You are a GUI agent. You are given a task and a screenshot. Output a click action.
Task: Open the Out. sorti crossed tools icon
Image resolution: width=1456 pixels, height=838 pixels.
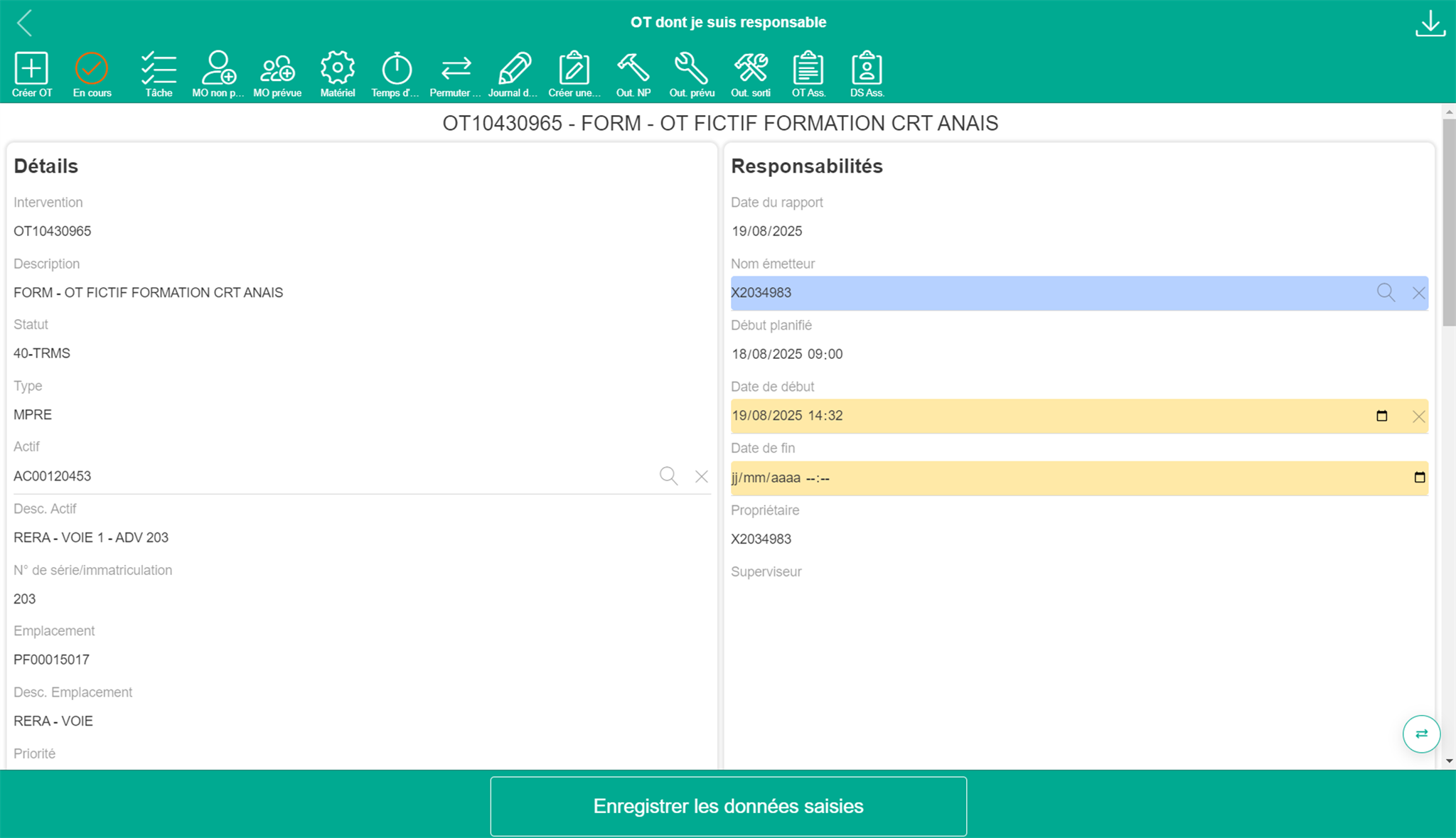click(751, 69)
